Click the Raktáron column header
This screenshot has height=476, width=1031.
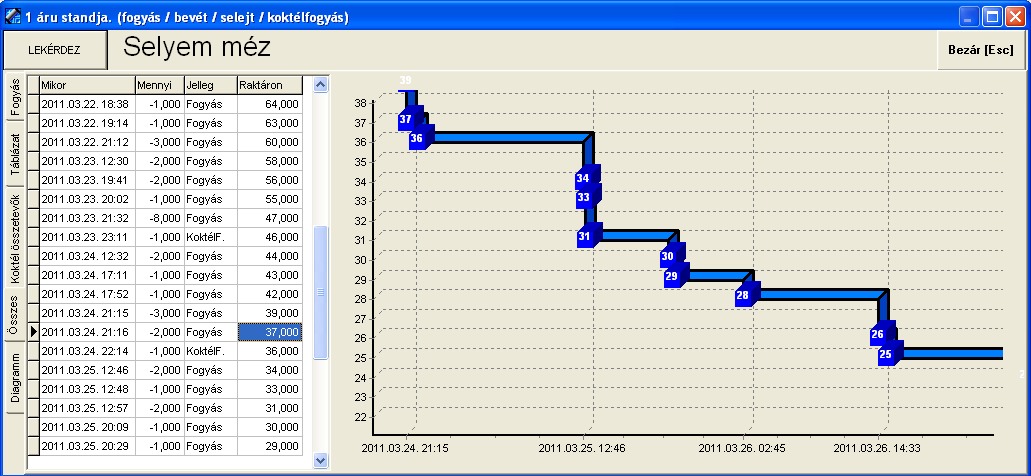(x=270, y=85)
